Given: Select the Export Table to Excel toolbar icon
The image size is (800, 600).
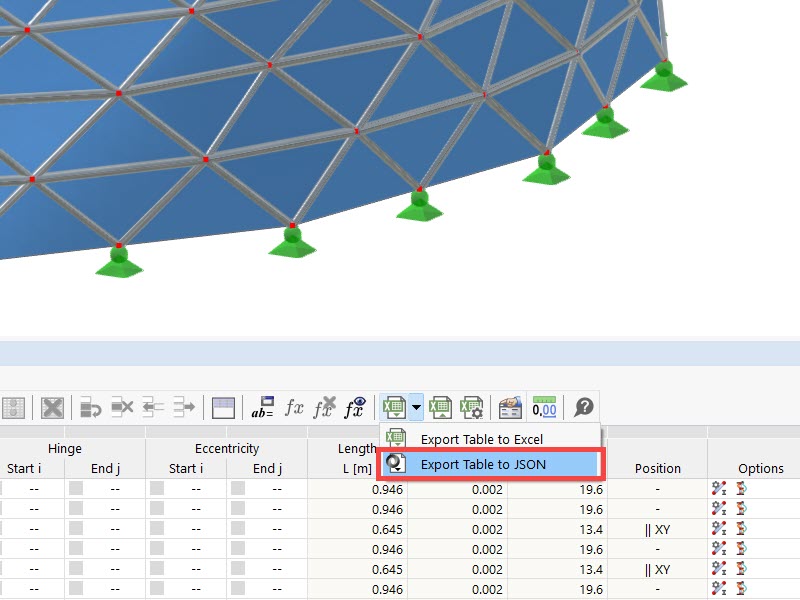Looking at the screenshot, I should tap(393, 406).
